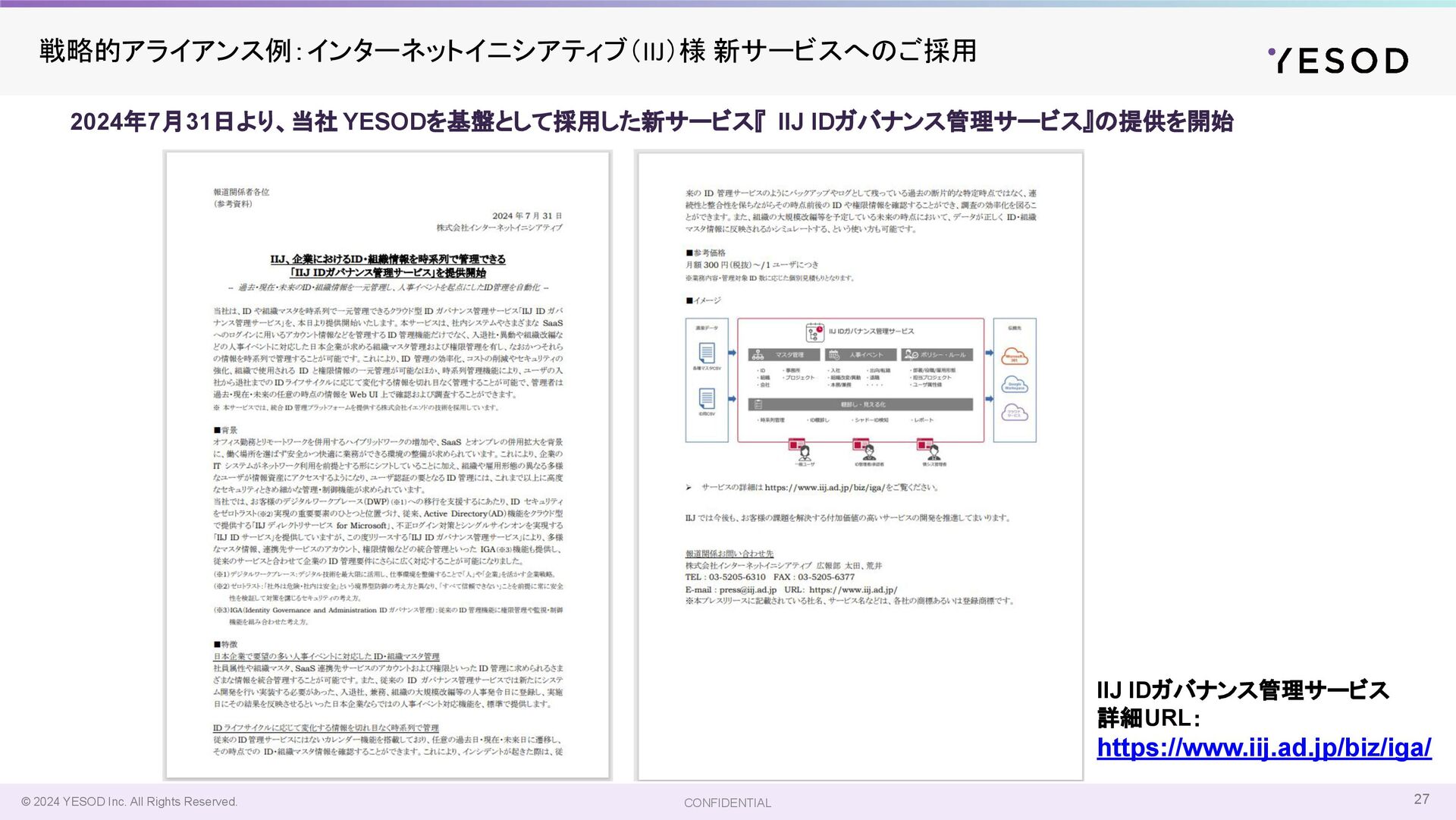Click the page number 27
Screen dimensions: 1456x820
pyautogui.click(x=1422, y=799)
